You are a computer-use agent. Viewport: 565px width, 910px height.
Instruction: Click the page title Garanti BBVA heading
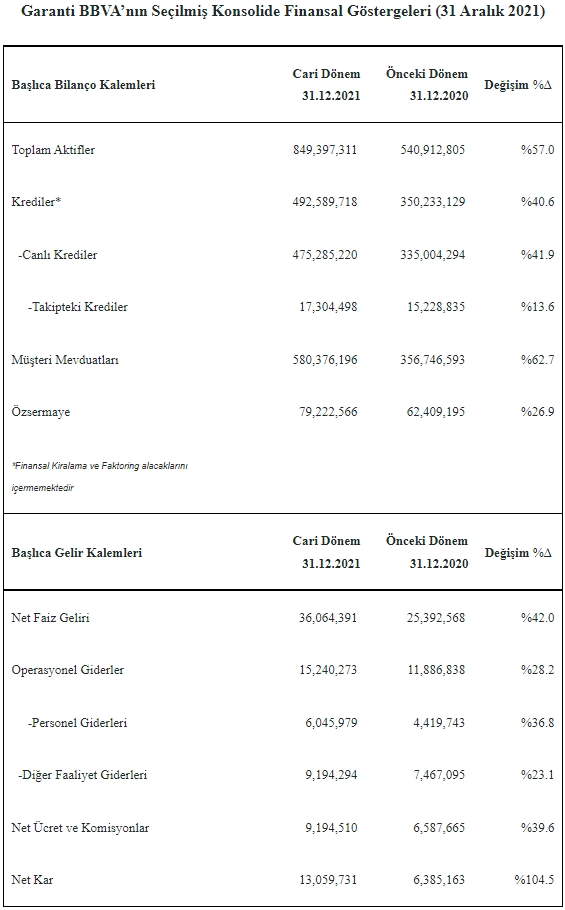(x=283, y=12)
